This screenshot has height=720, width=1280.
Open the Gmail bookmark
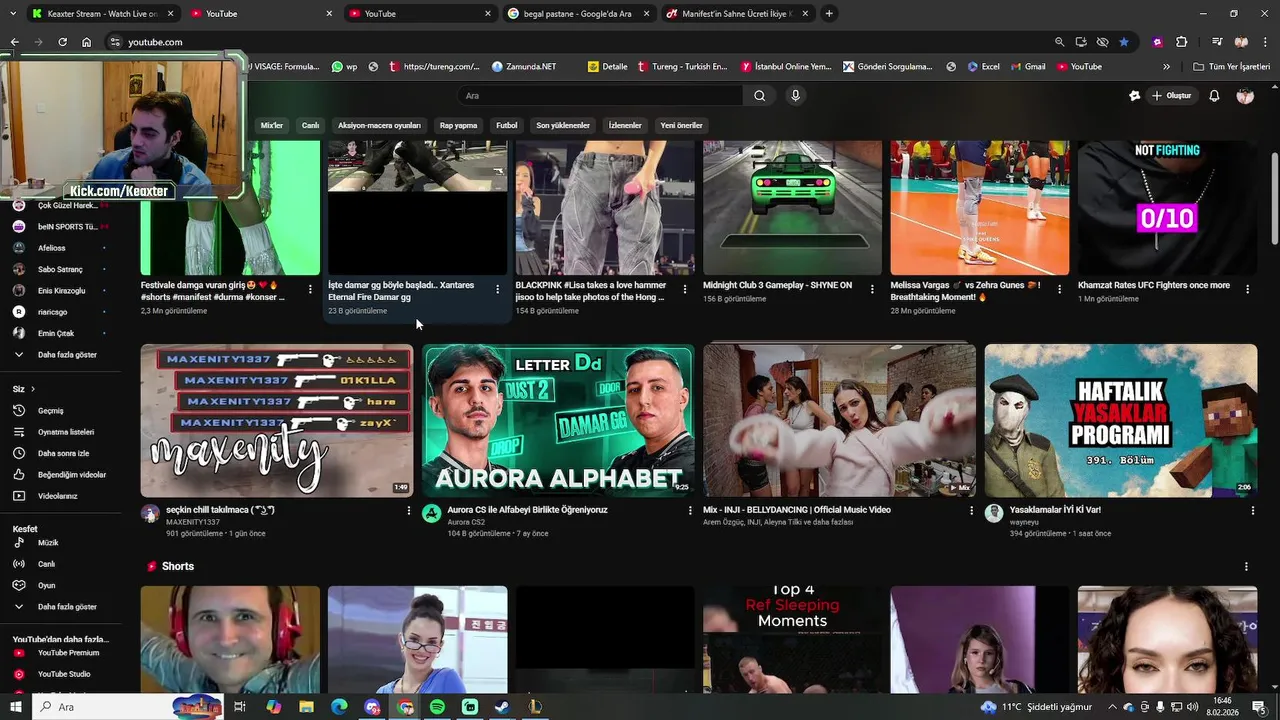(1027, 67)
